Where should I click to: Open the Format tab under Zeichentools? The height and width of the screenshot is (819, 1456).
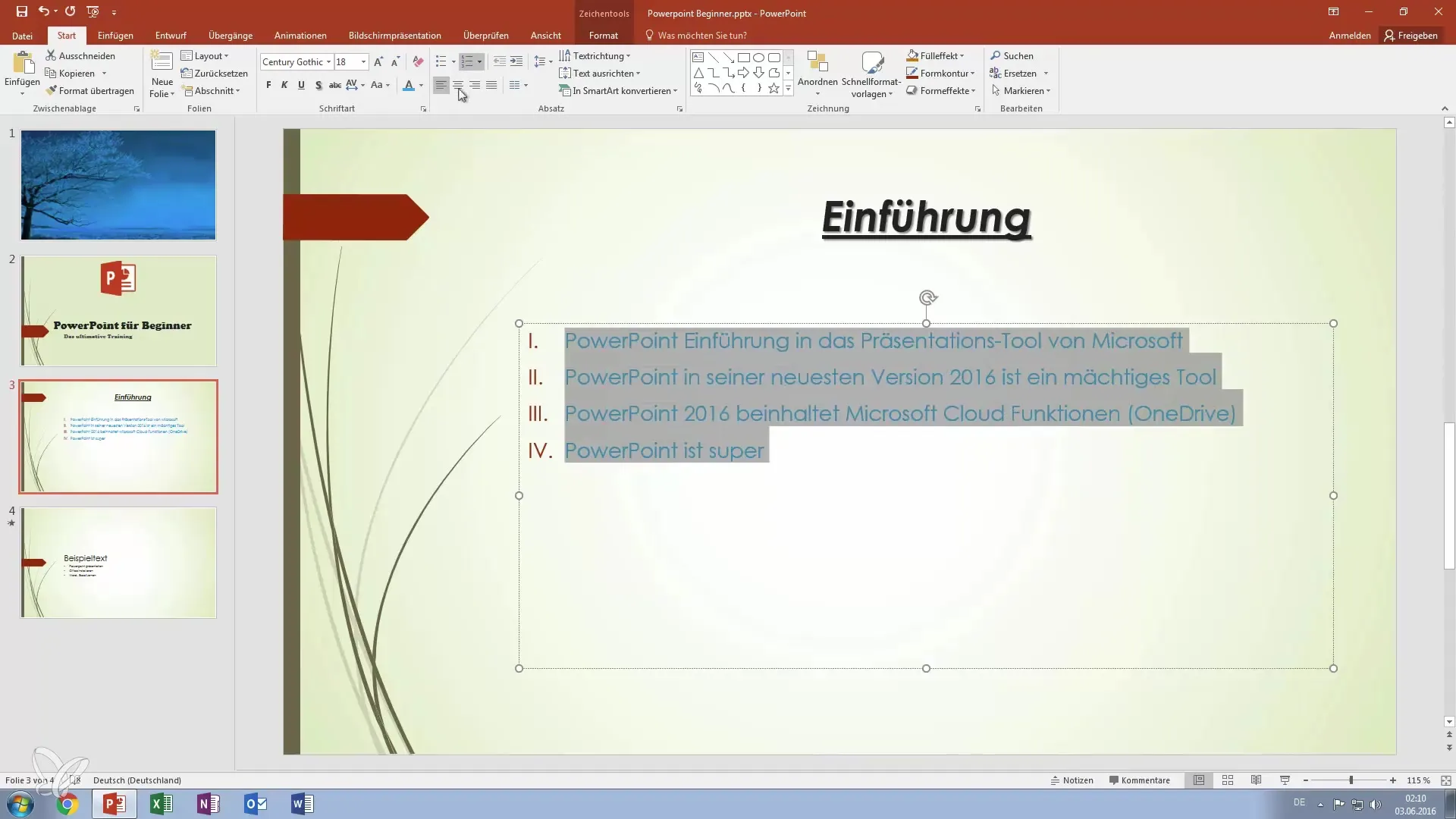(x=603, y=36)
